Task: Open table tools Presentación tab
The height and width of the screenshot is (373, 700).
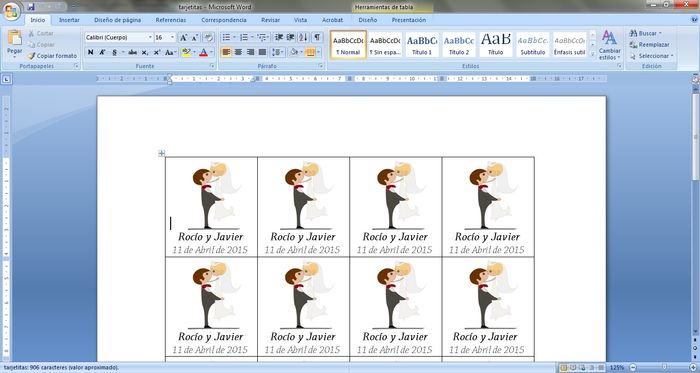Action: point(408,20)
